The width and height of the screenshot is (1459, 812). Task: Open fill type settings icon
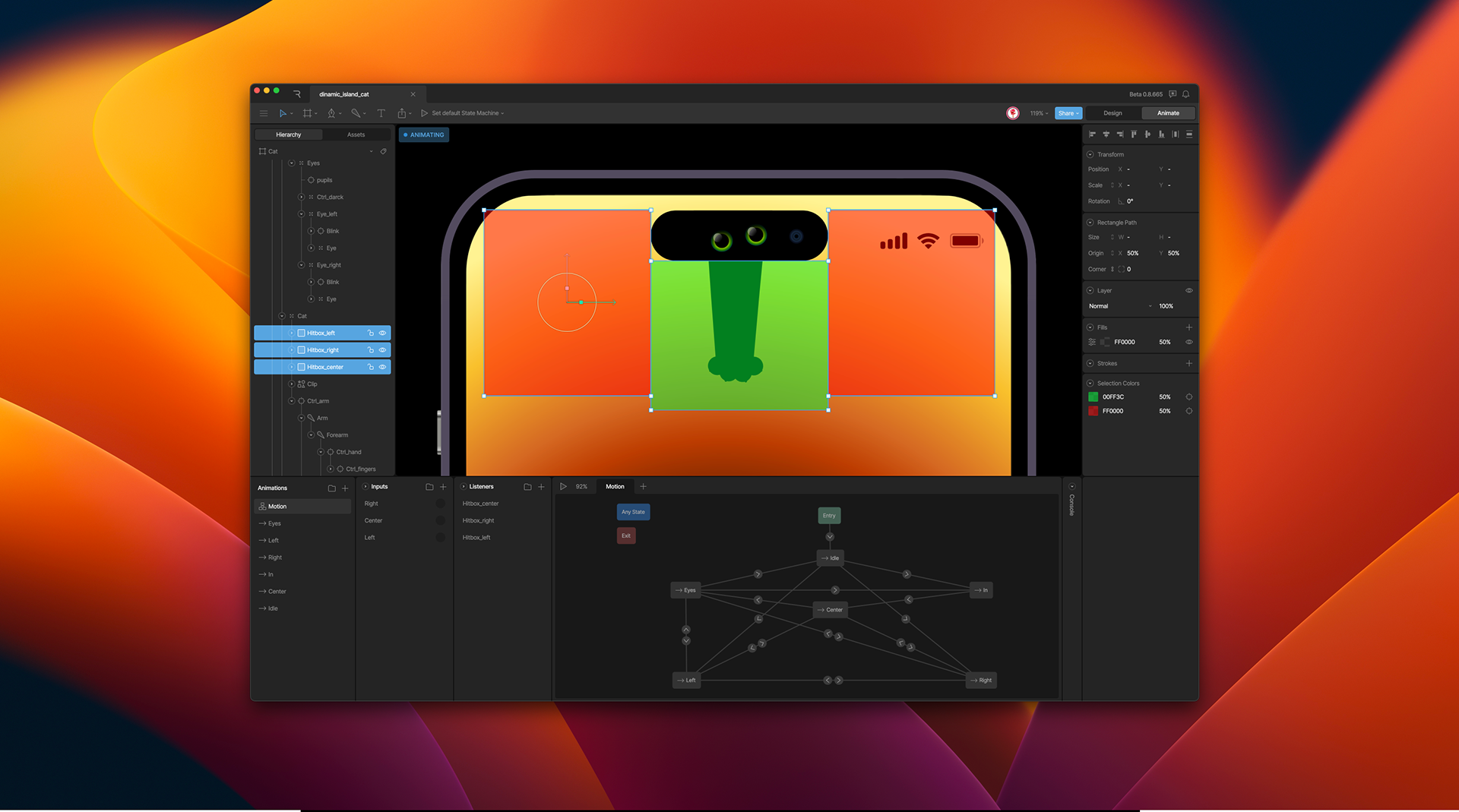[1092, 343]
